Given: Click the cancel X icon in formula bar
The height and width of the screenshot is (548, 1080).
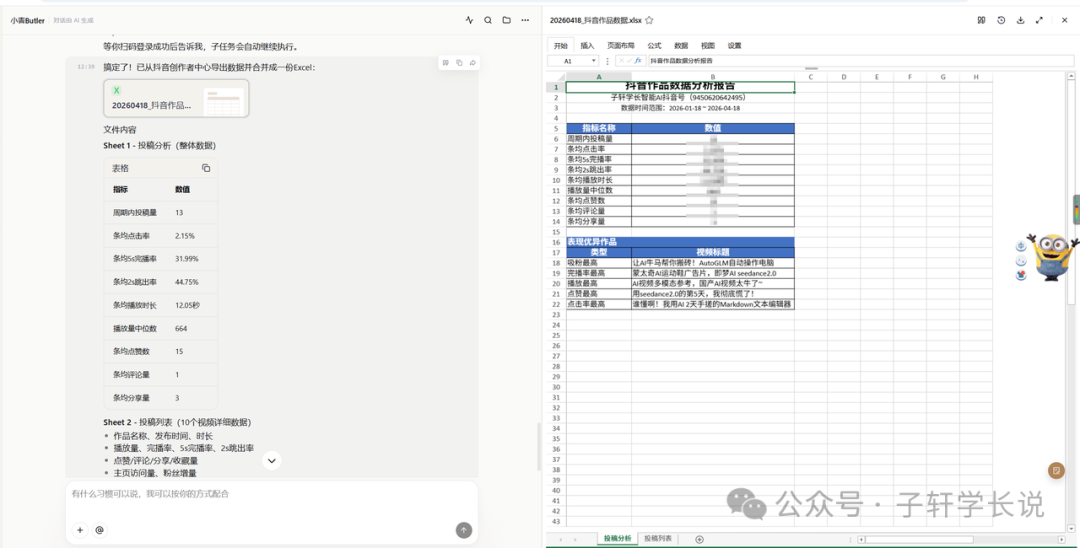Looking at the screenshot, I should [621, 61].
